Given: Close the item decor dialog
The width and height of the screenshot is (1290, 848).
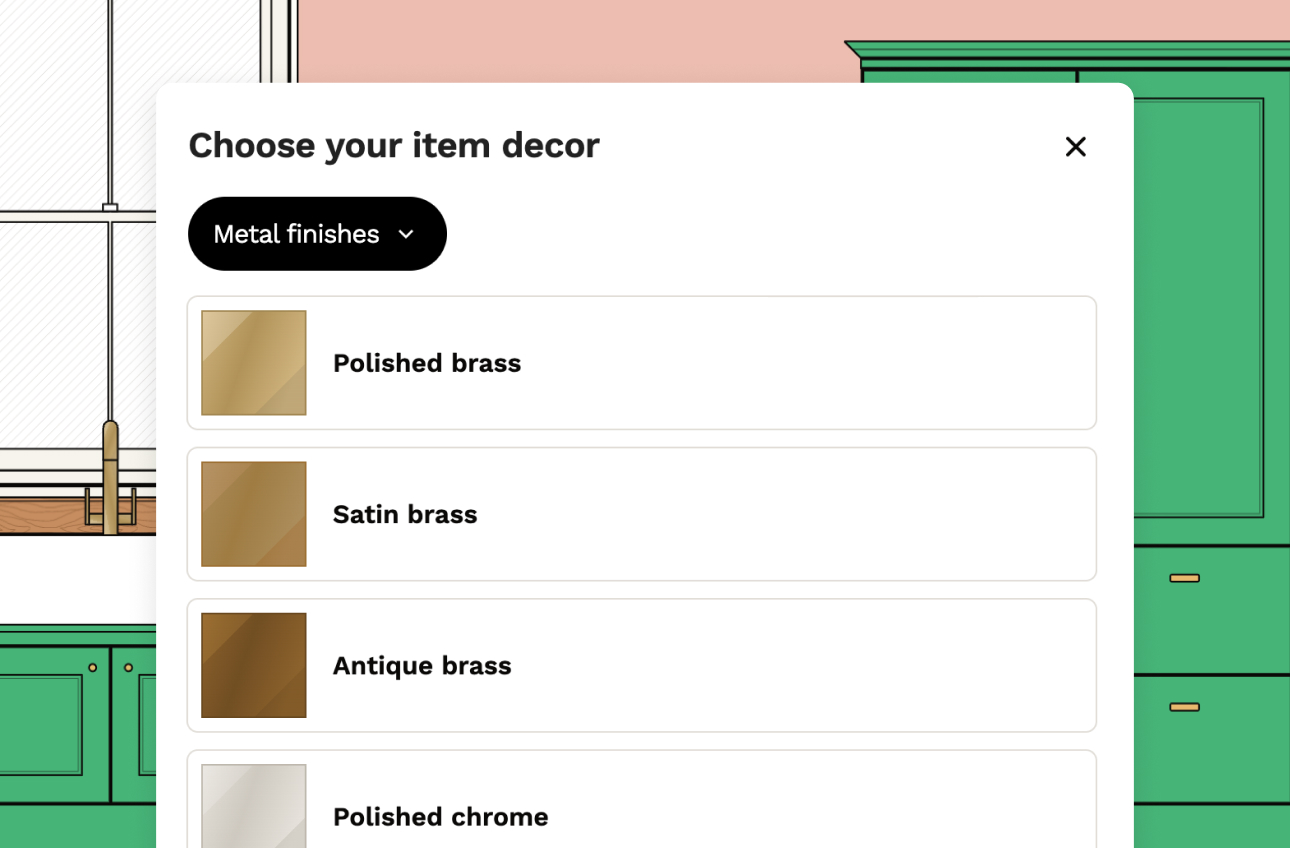Looking at the screenshot, I should (x=1075, y=147).
